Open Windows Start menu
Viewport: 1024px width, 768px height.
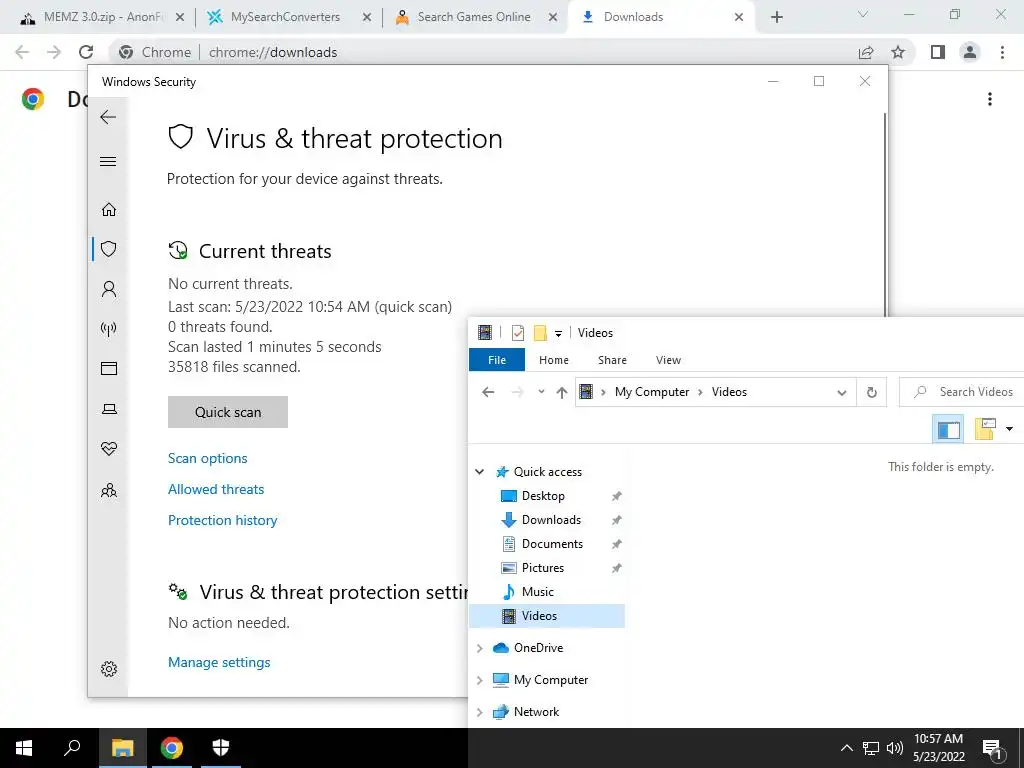24,748
